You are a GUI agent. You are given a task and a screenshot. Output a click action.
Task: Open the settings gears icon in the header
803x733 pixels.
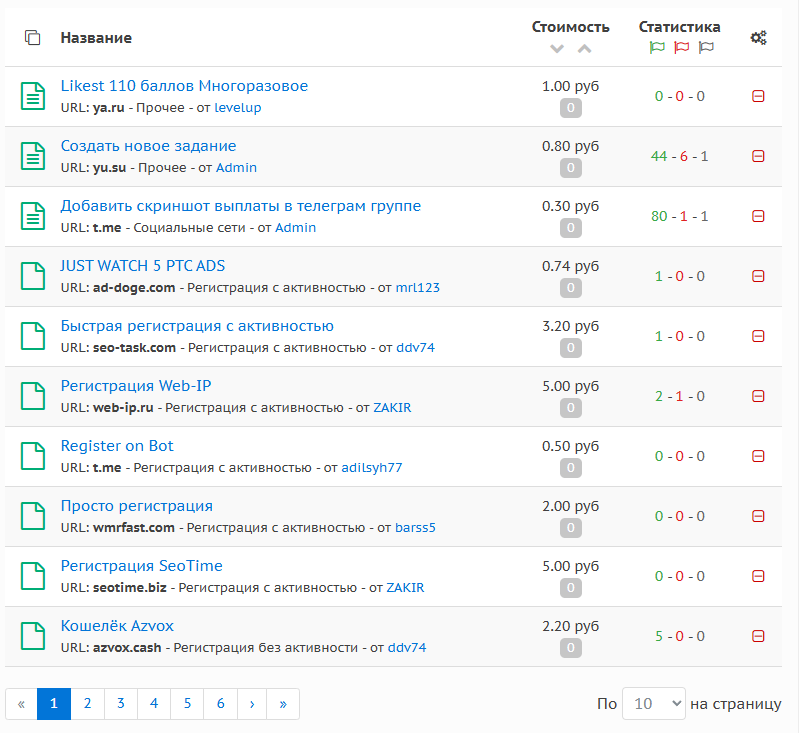(x=759, y=38)
